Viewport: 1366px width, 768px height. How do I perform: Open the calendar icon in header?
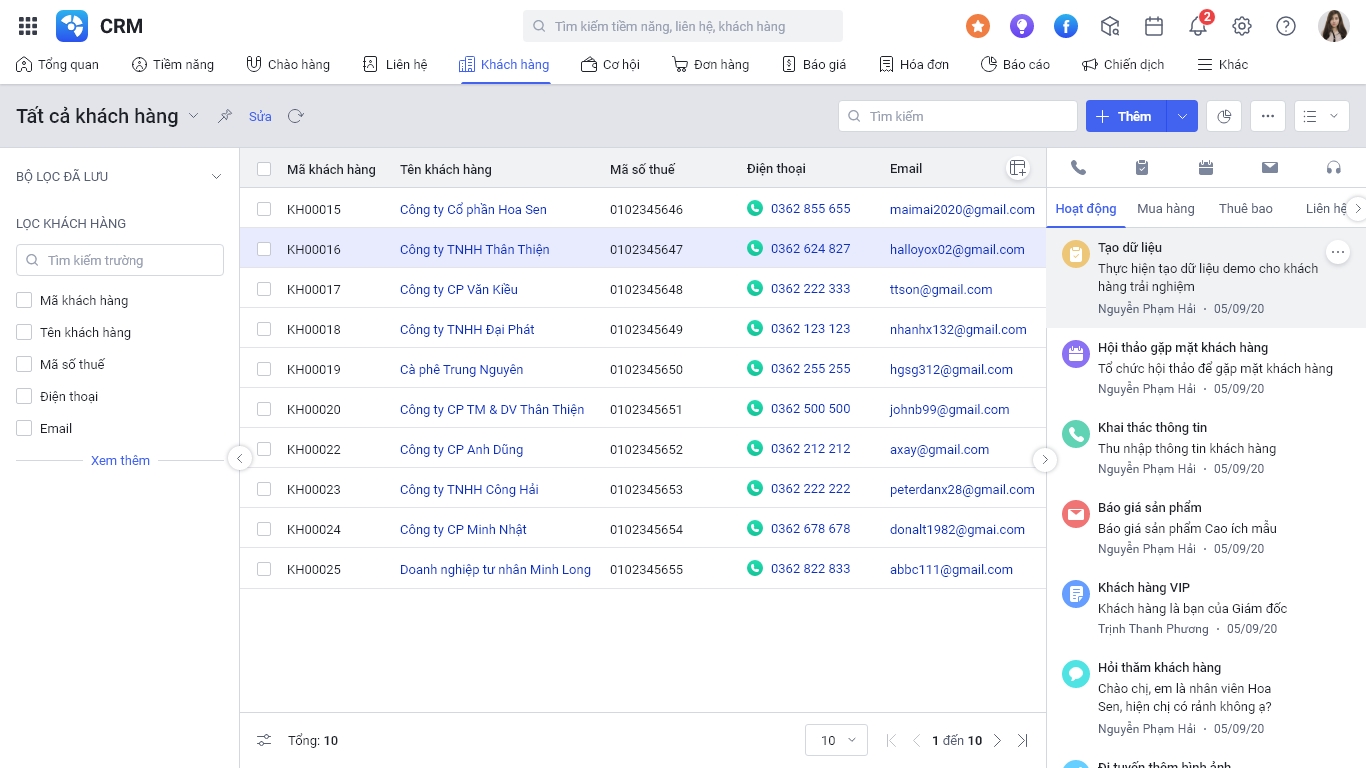click(1154, 26)
